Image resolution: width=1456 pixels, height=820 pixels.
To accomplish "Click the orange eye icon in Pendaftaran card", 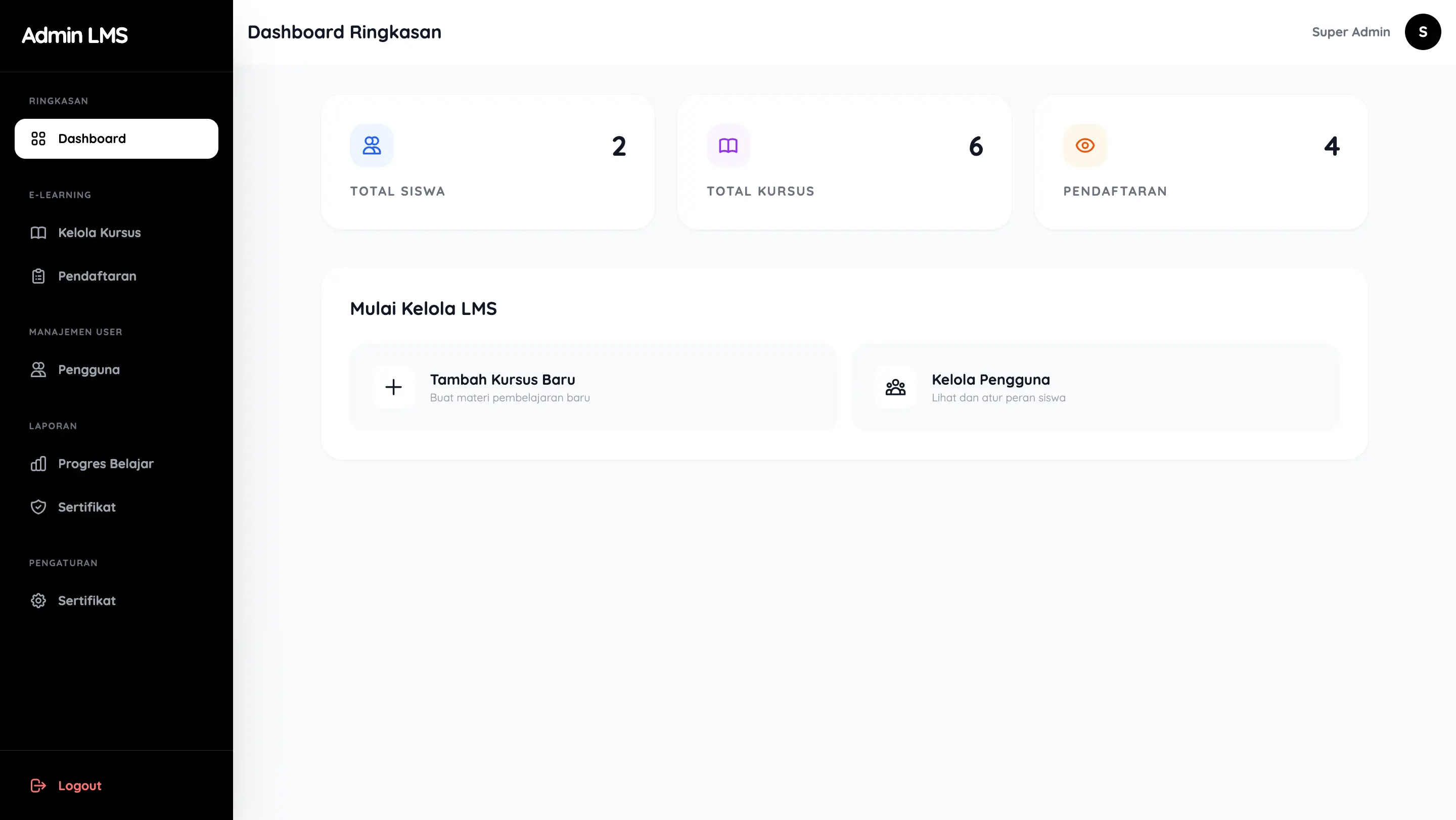I will [x=1084, y=146].
